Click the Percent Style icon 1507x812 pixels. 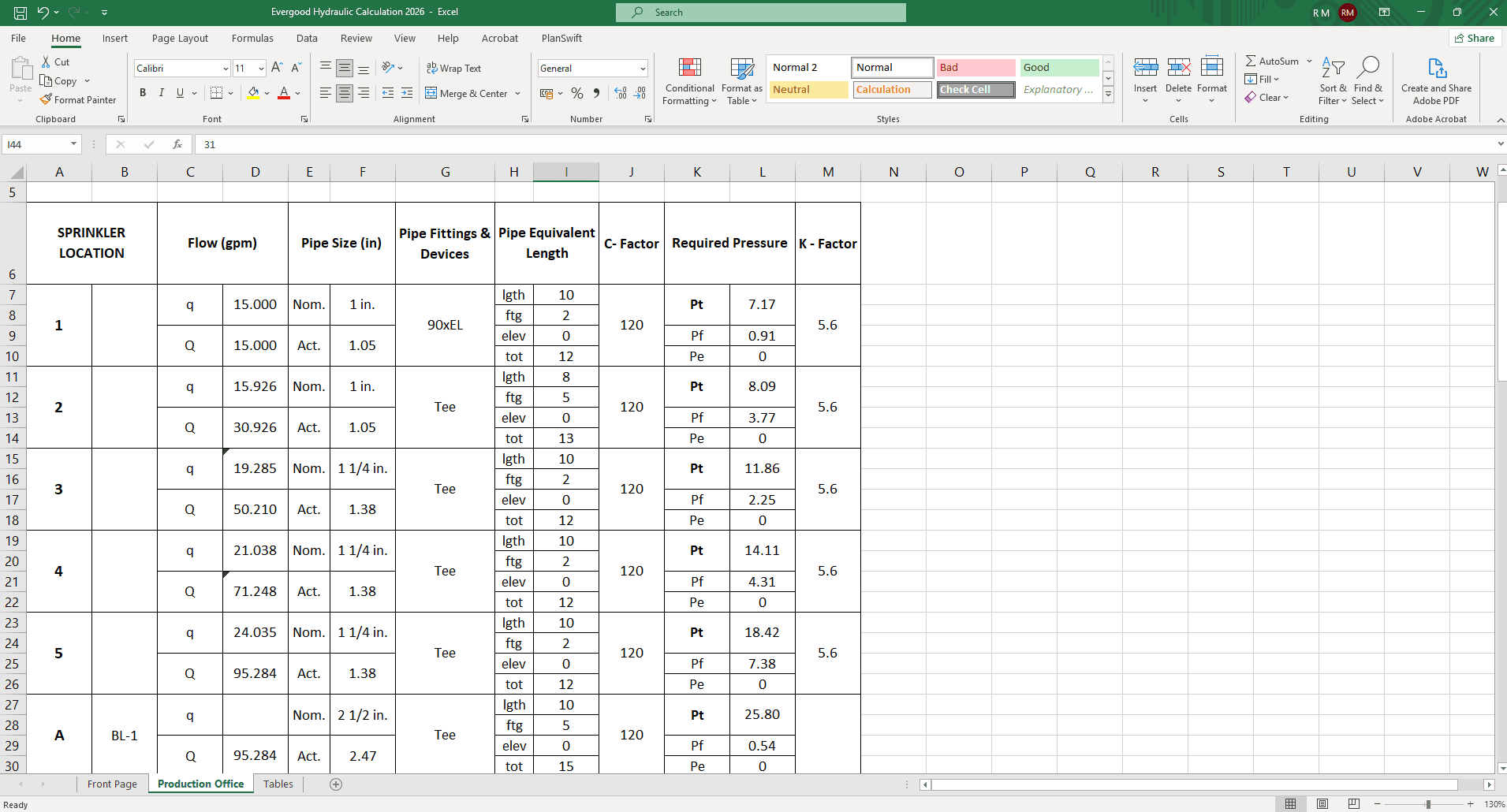[577, 93]
